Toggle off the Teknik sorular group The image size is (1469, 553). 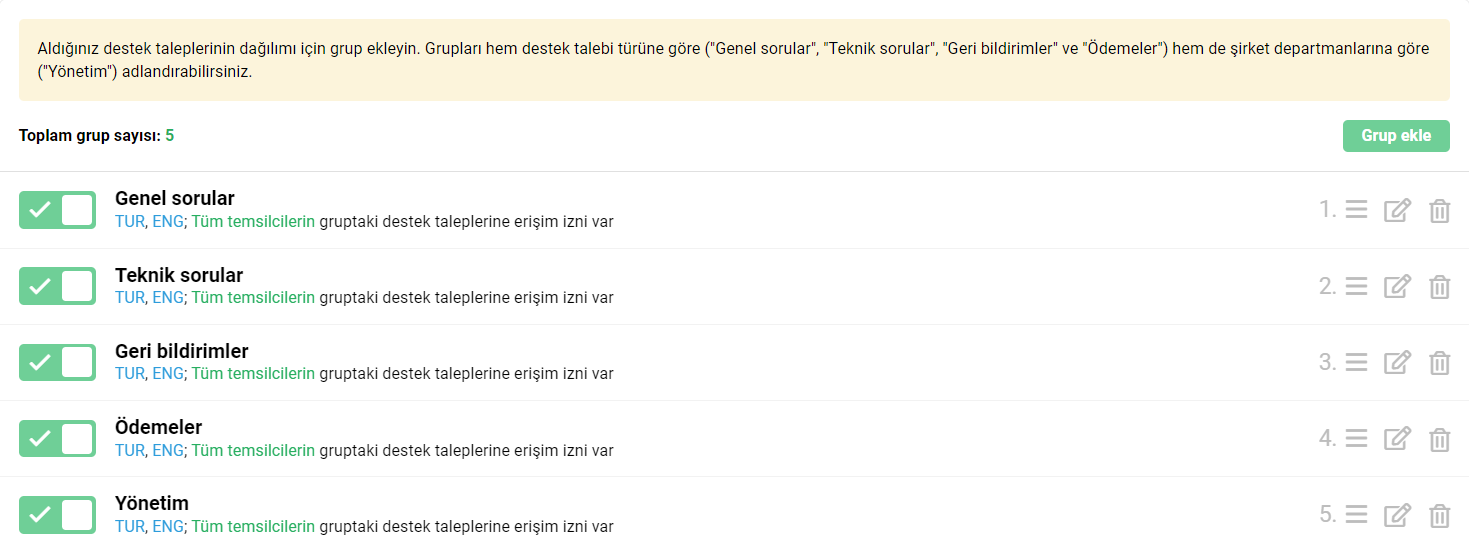point(57,286)
